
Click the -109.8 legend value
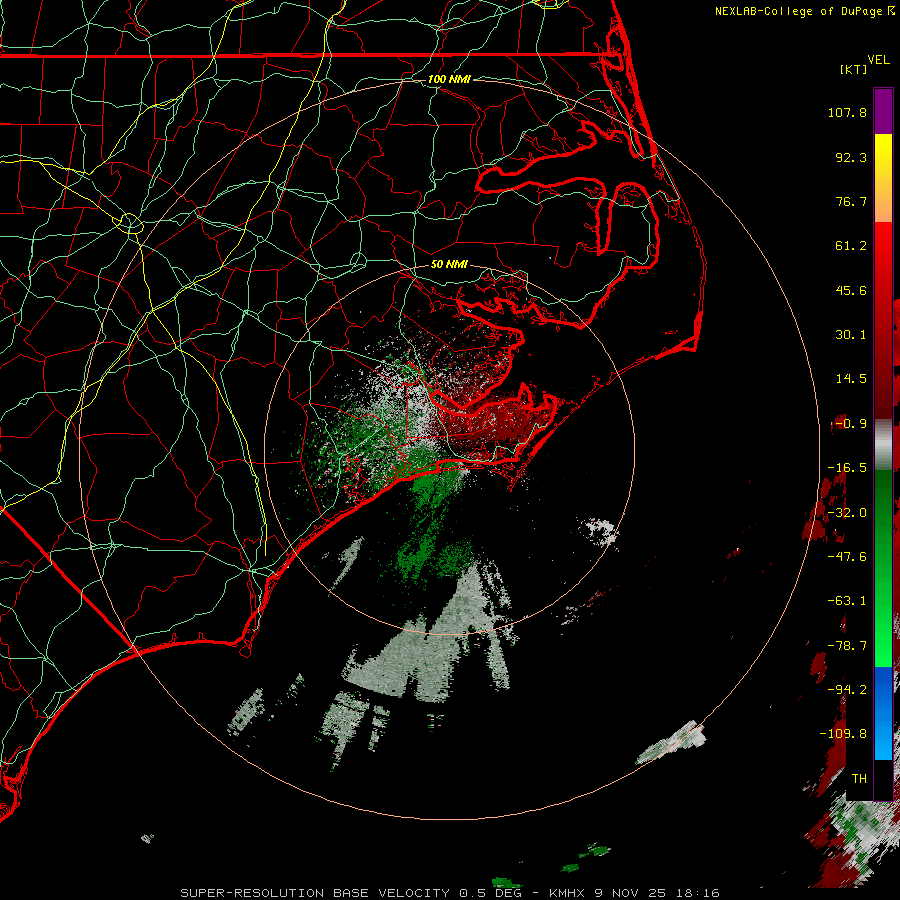(x=844, y=734)
